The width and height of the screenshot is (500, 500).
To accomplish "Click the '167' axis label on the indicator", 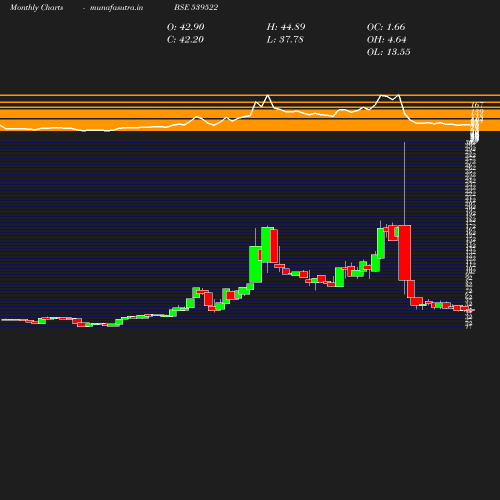I will click(477, 105).
